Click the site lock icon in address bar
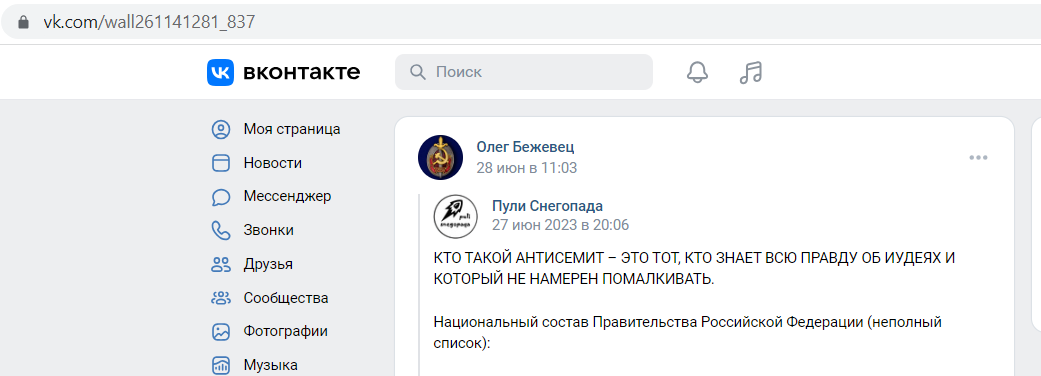This screenshot has width=1041, height=376. pyautogui.click(x=24, y=22)
